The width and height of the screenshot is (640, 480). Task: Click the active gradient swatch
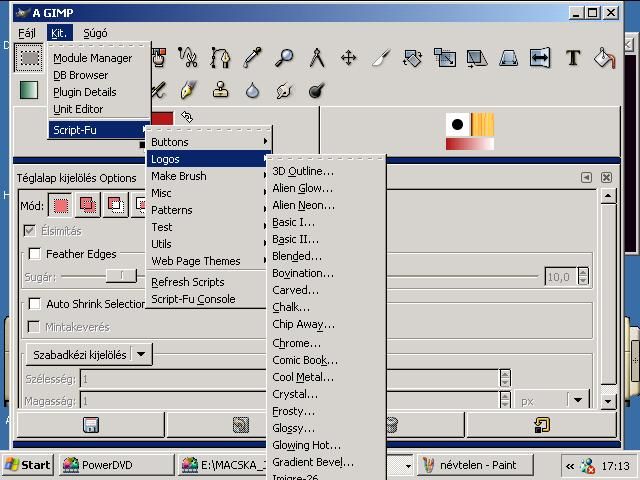[470, 144]
